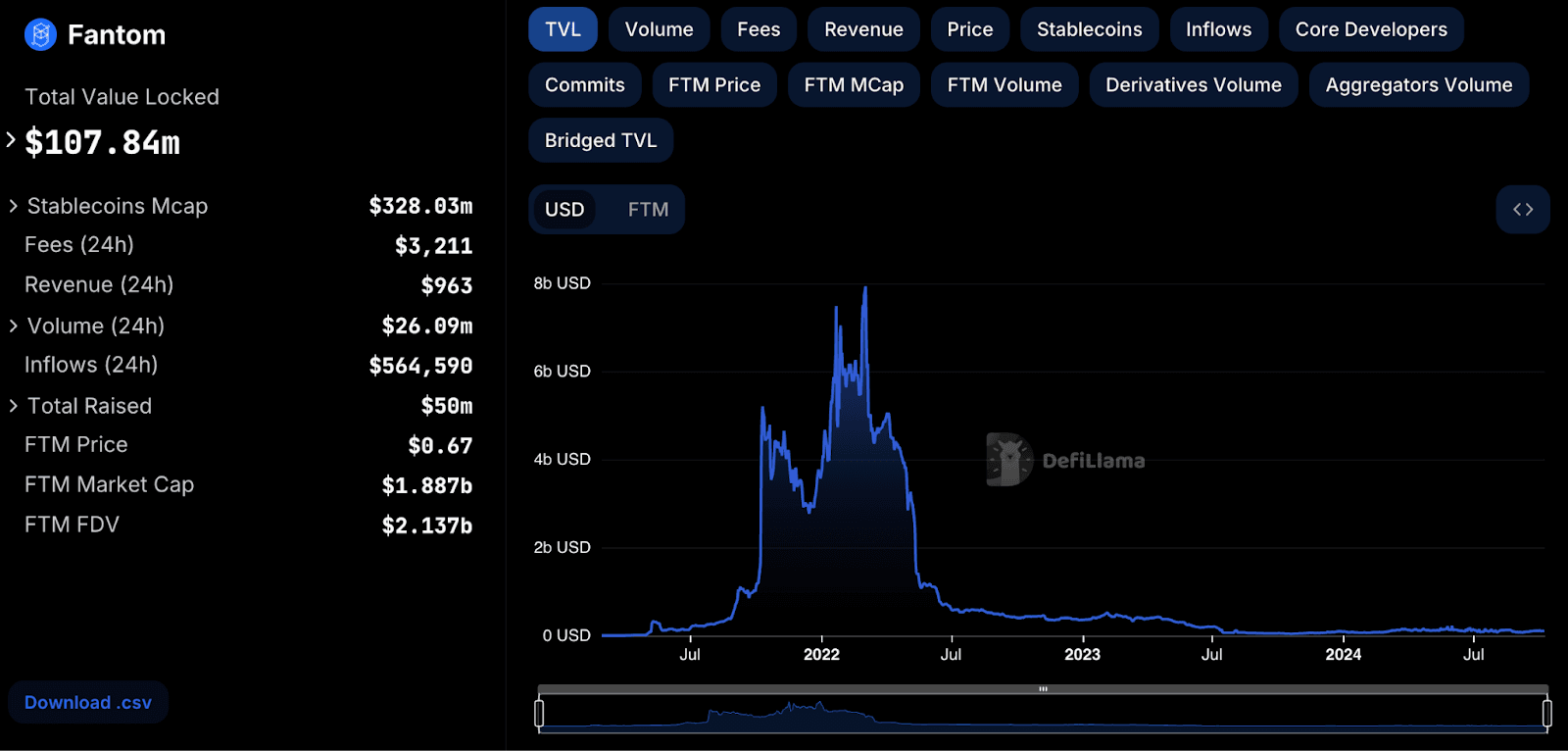Enable the Bridged TVL chart series
Screen dimensions: 1568x751
point(601,140)
